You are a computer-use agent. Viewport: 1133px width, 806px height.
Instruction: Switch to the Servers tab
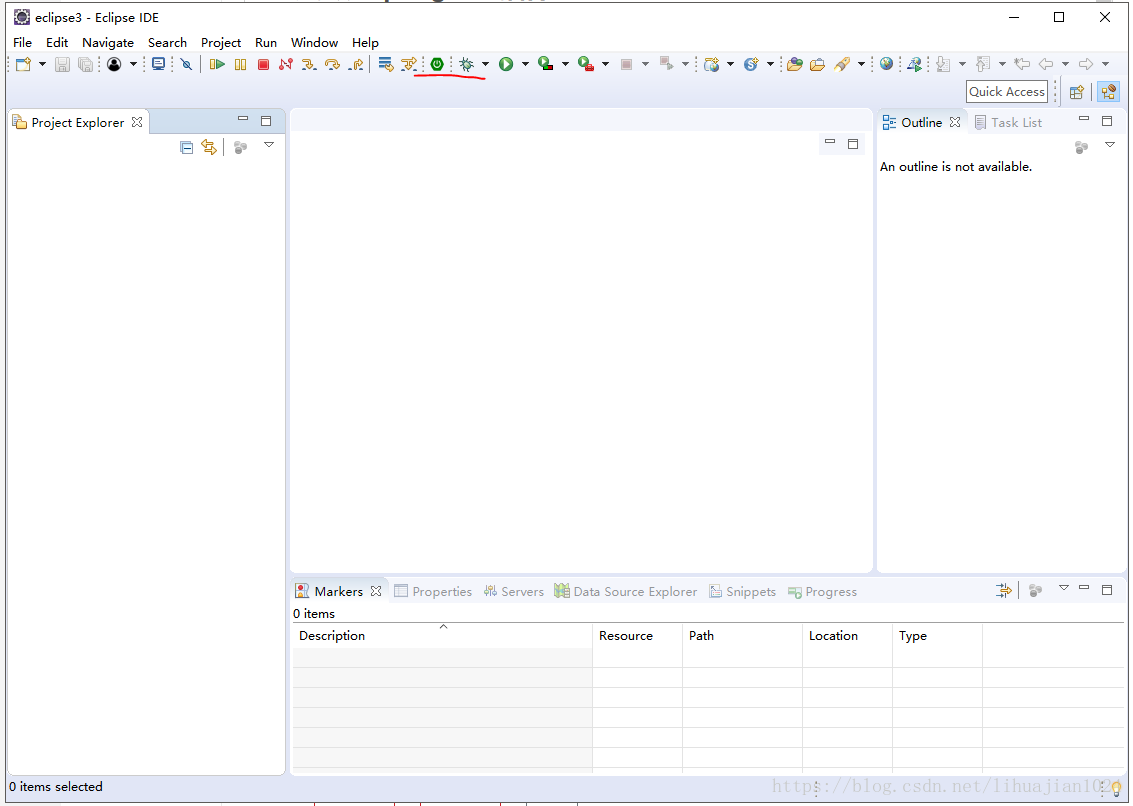coord(514,591)
